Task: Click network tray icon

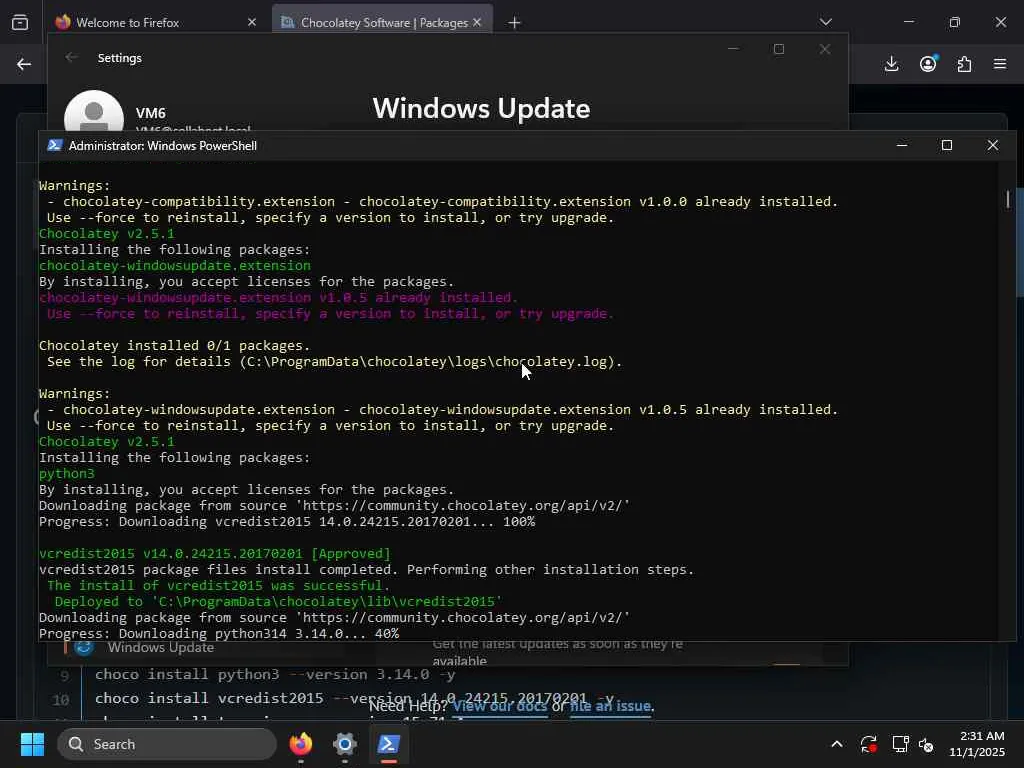Action: pyautogui.click(x=901, y=744)
